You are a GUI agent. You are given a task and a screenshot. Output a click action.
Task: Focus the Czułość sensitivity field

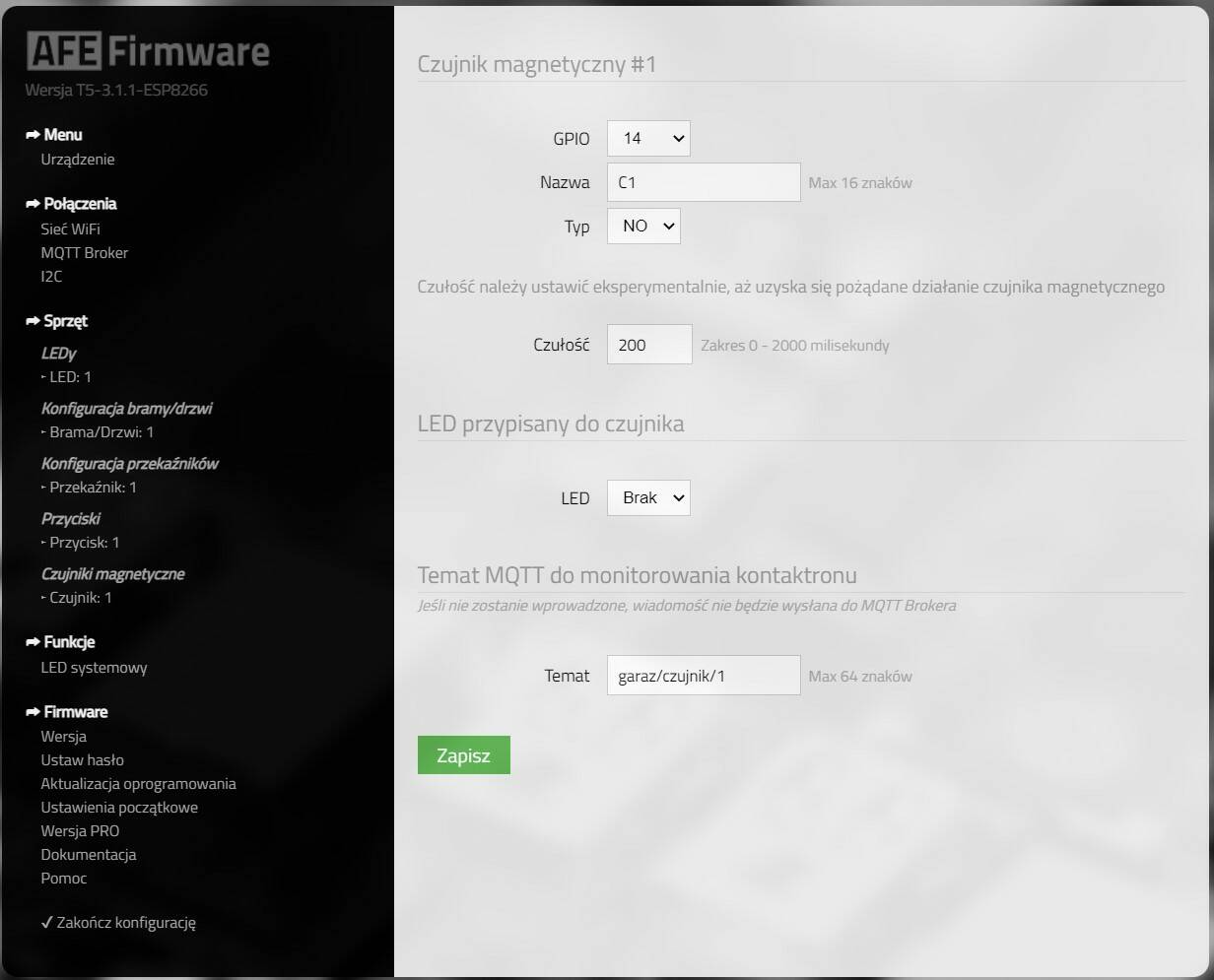coord(649,345)
